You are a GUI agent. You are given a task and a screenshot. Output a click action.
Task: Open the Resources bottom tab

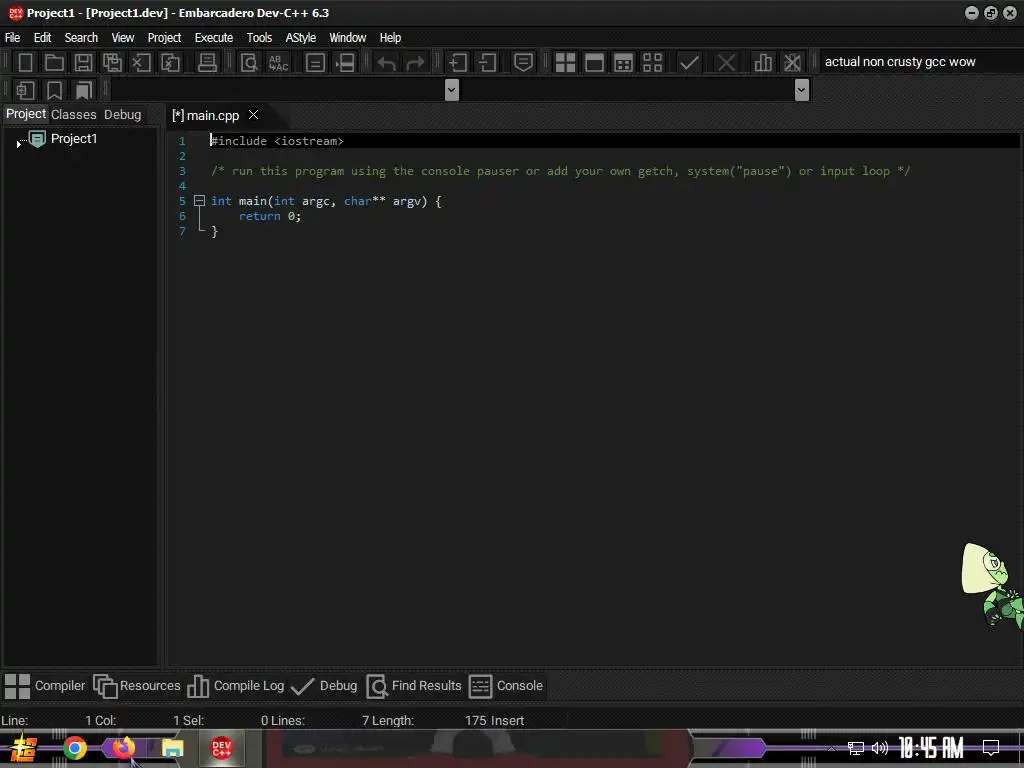pos(137,686)
